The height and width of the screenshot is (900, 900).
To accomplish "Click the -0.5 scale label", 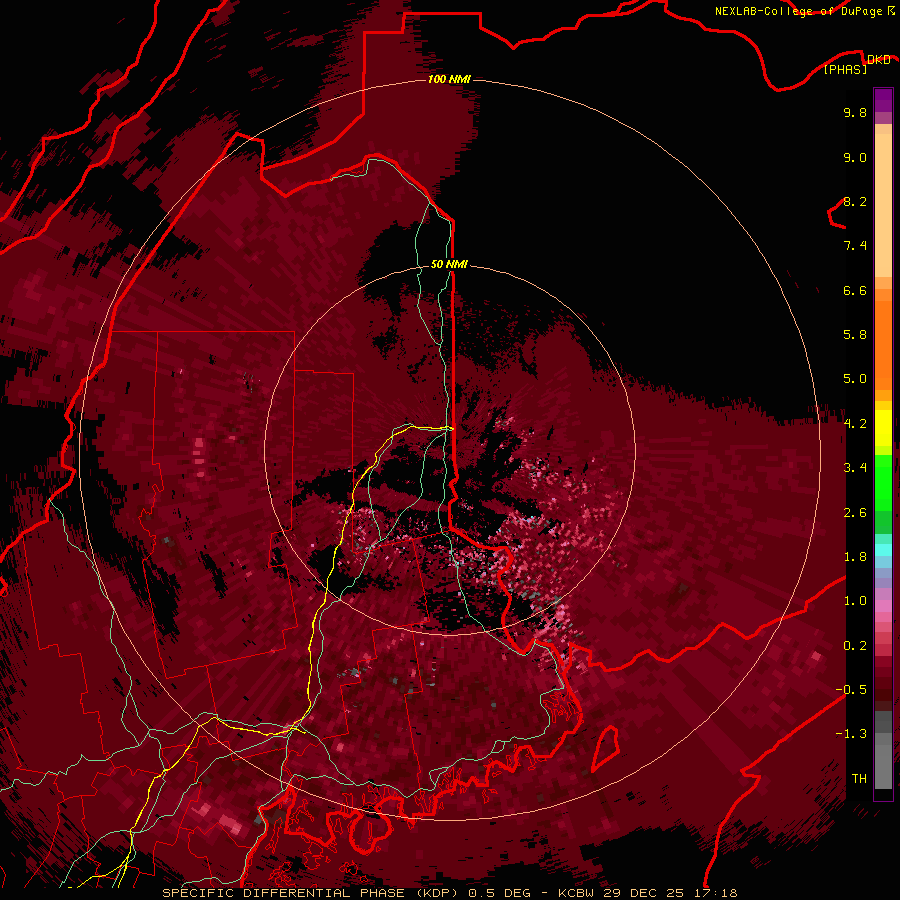I will click(x=851, y=690).
